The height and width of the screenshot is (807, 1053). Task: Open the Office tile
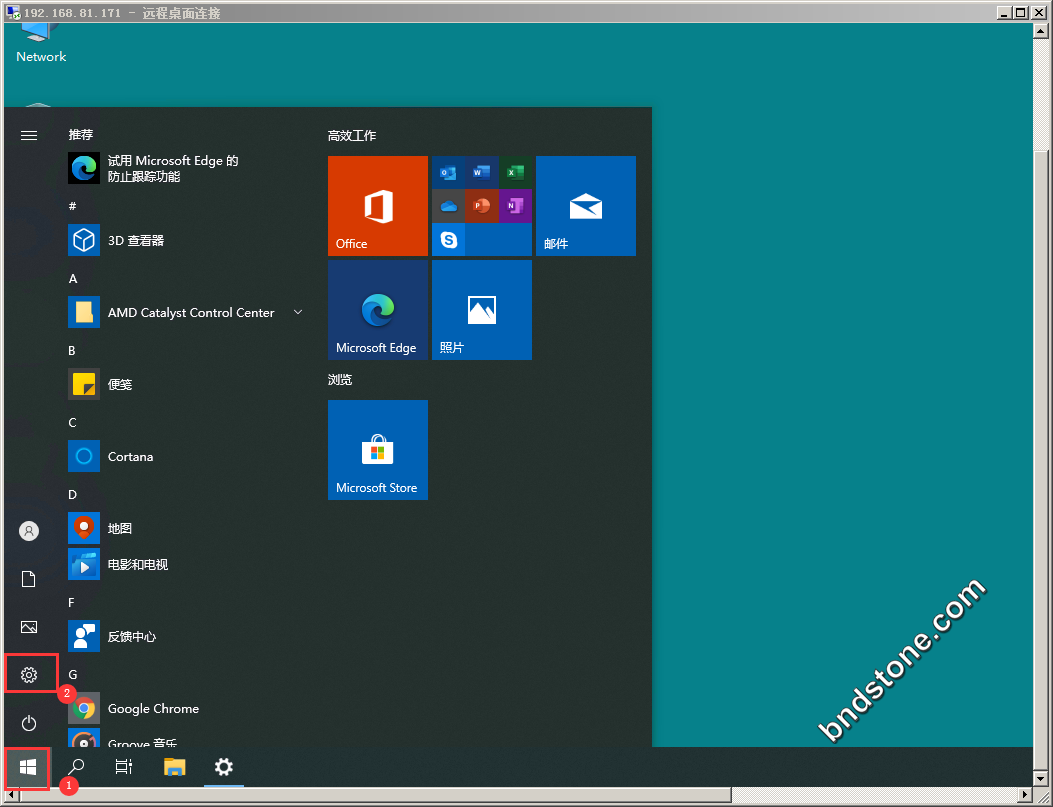(x=377, y=206)
